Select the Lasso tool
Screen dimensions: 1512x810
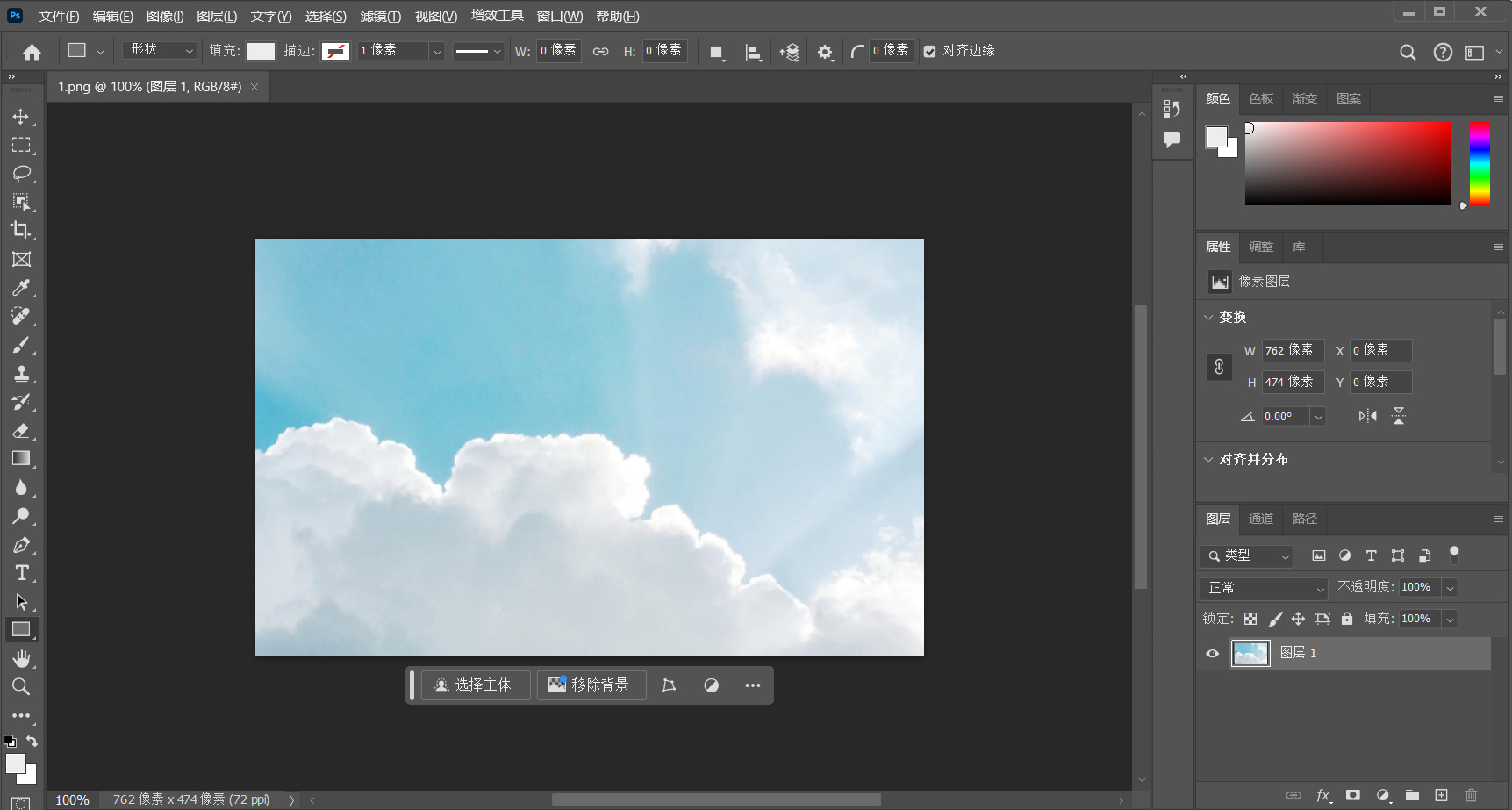[x=21, y=173]
